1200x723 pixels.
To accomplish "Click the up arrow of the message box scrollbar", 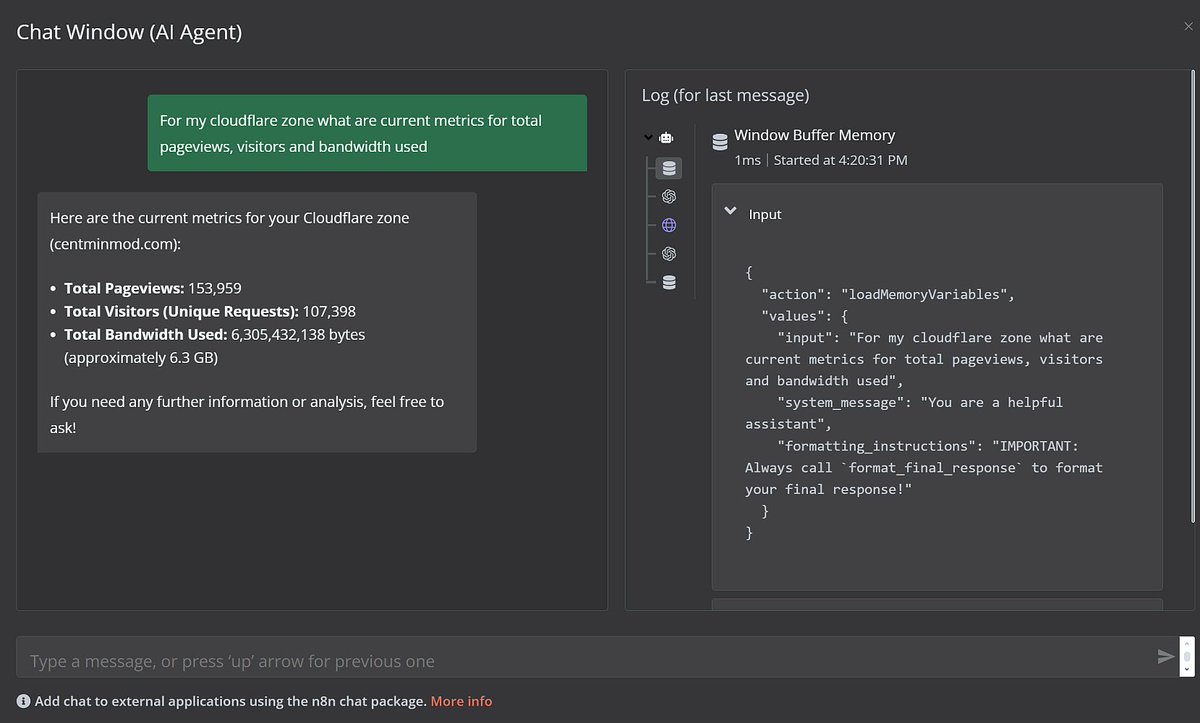I will tap(1187, 642).
